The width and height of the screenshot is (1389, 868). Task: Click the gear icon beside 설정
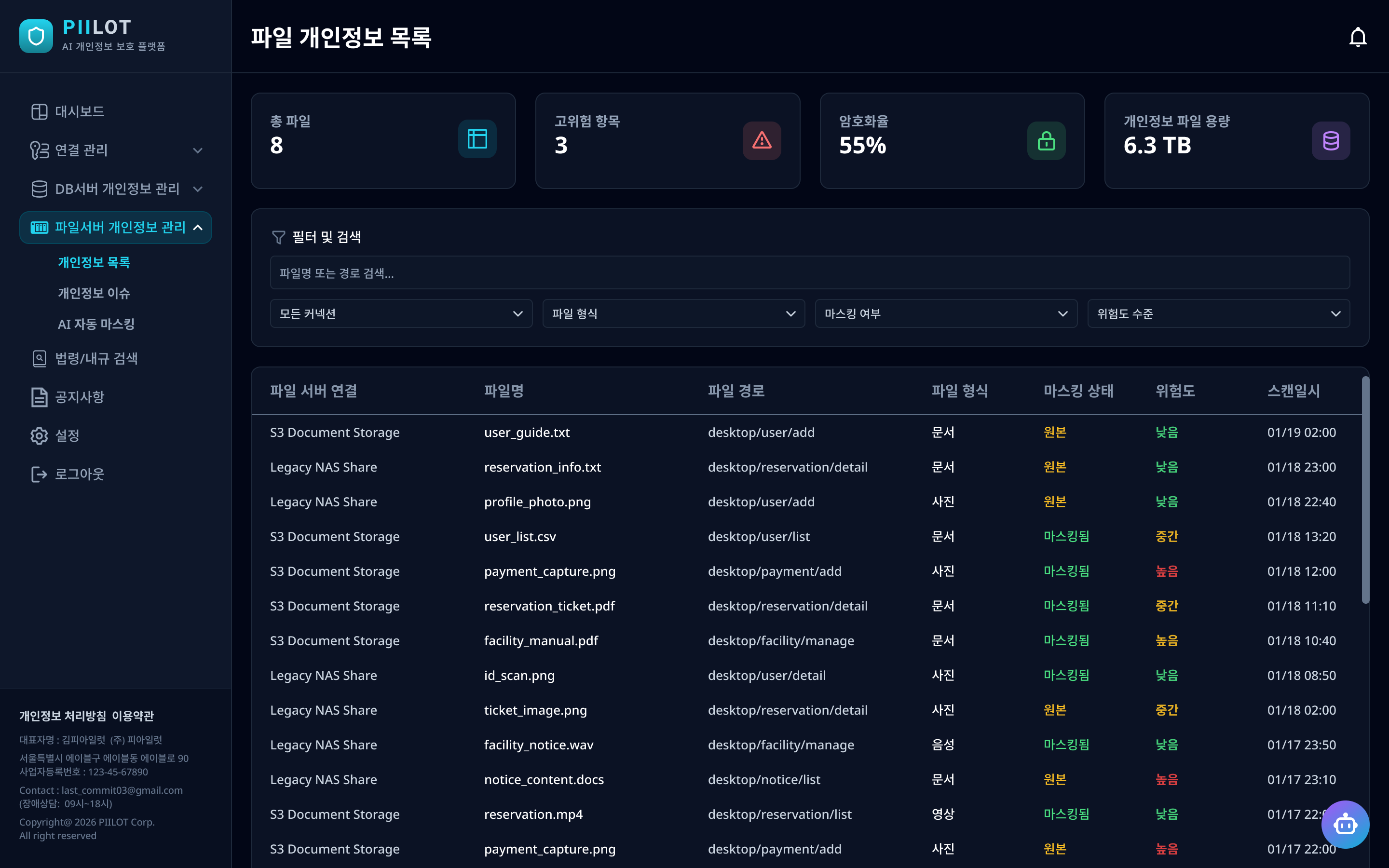tap(39, 436)
